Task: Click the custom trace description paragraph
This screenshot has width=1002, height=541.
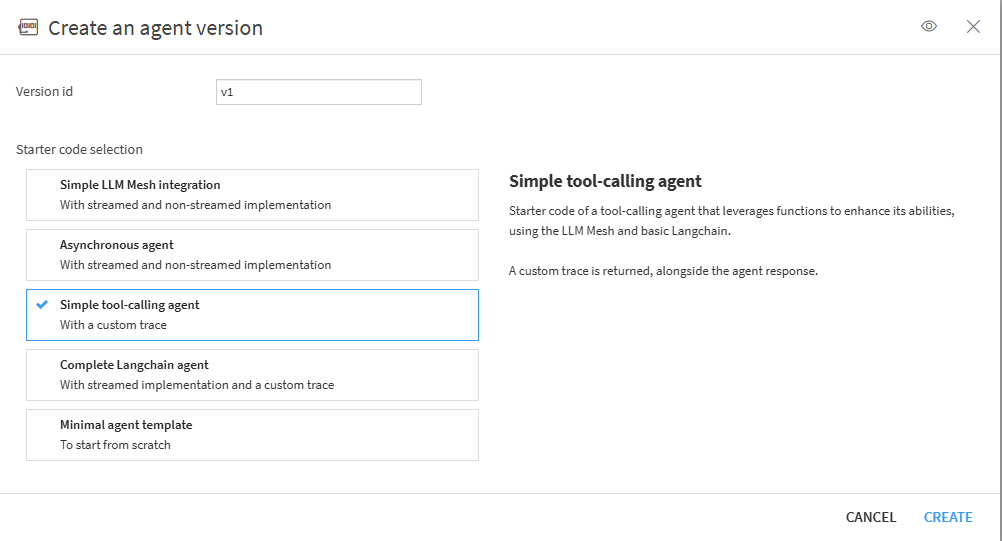Action: pos(663,271)
